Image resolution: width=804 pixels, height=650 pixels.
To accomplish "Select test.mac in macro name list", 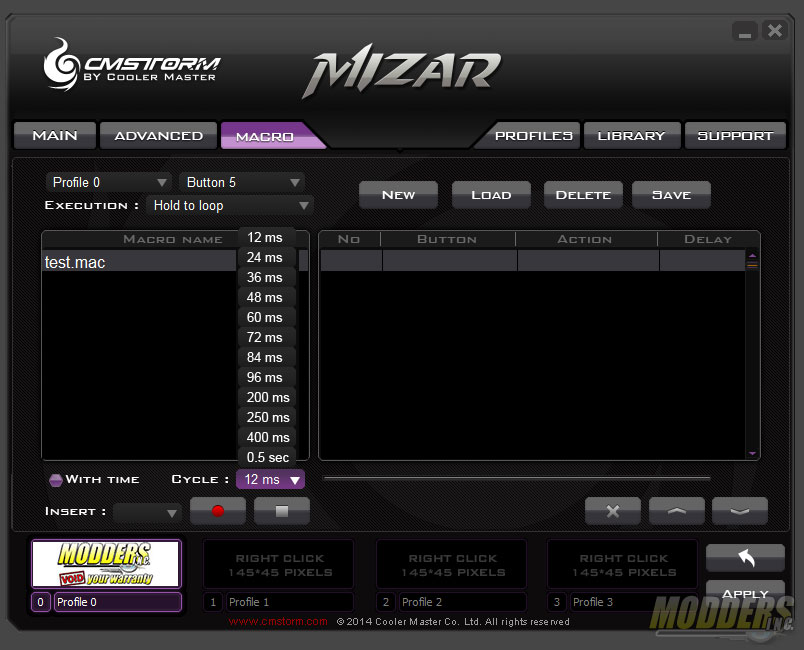I will tap(138, 262).
